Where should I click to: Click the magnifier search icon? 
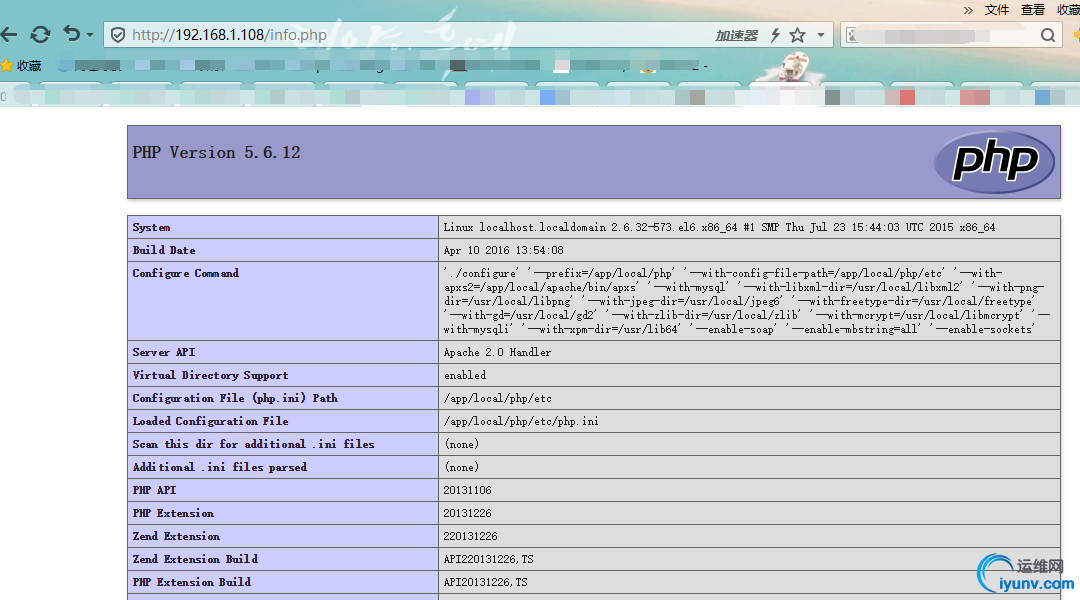click(x=1048, y=35)
